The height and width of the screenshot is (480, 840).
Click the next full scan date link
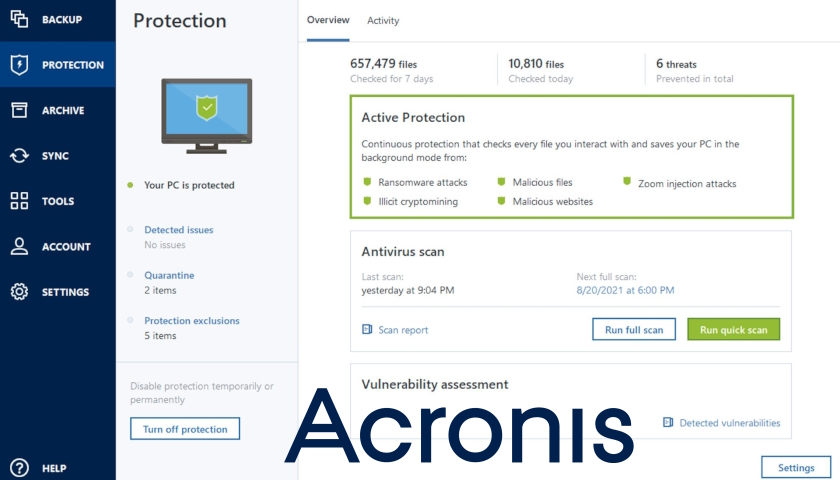point(625,290)
